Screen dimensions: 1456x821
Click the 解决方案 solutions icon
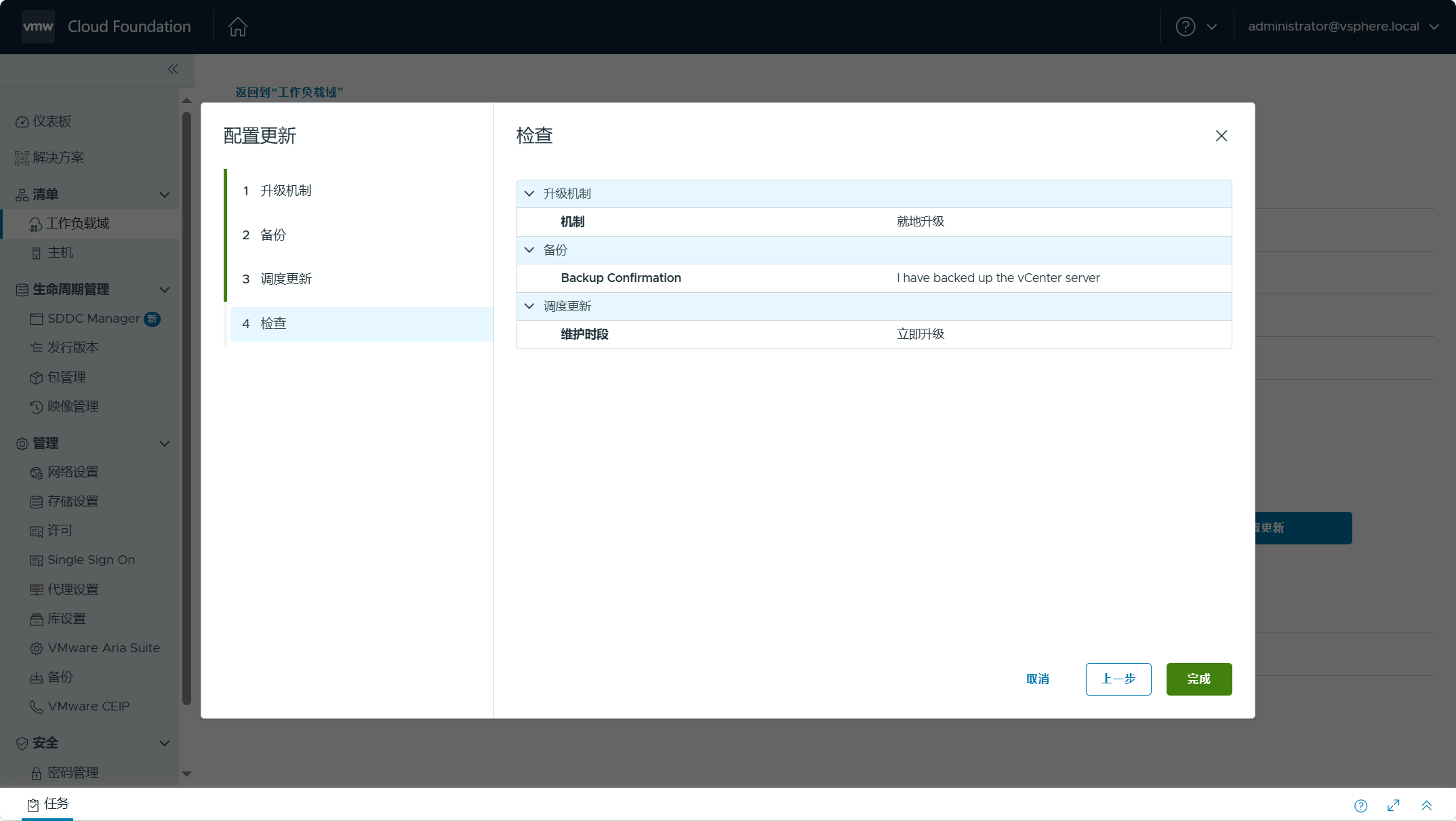coord(22,158)
